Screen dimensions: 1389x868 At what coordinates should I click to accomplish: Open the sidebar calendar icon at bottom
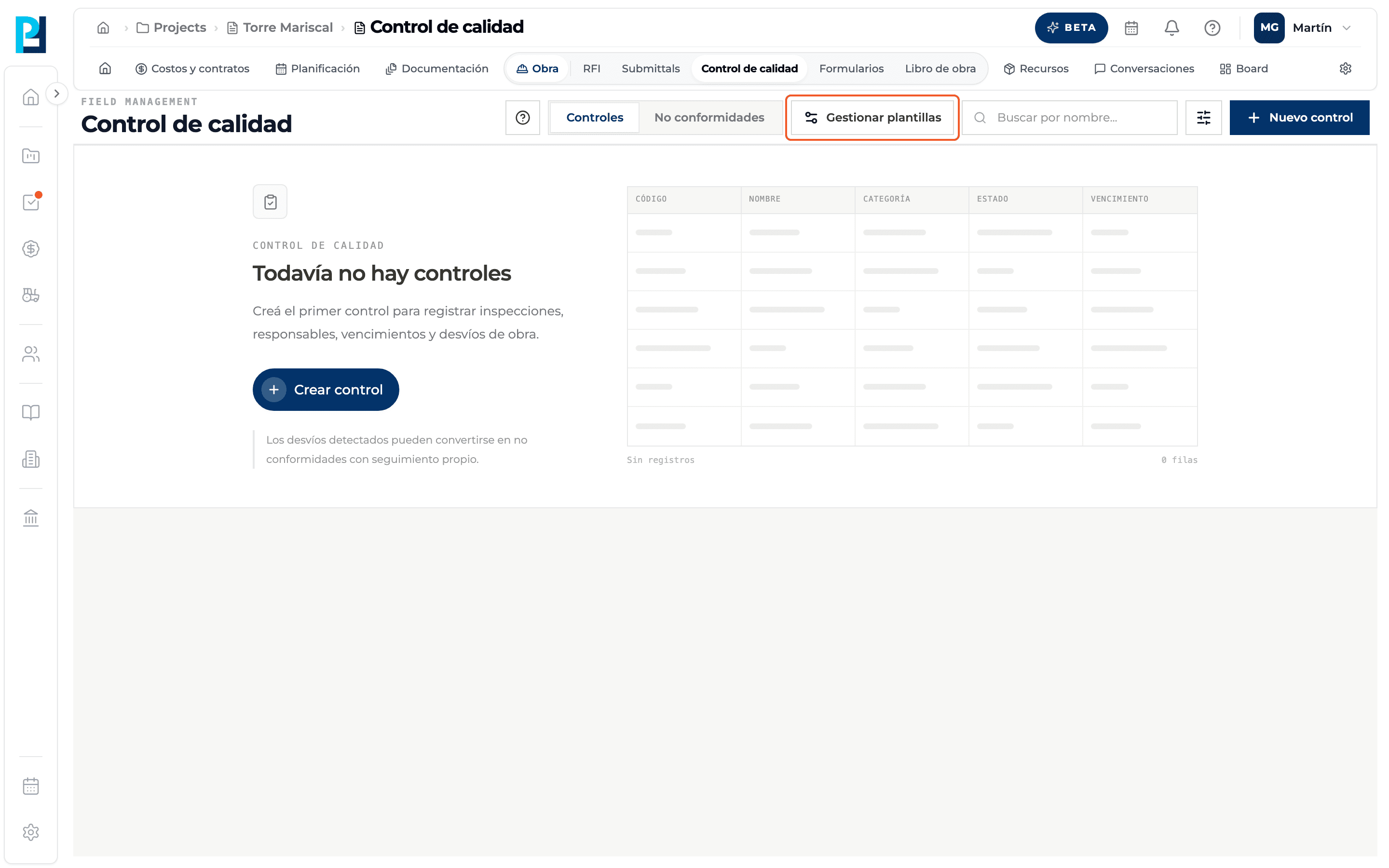click(x=30, y=786)
